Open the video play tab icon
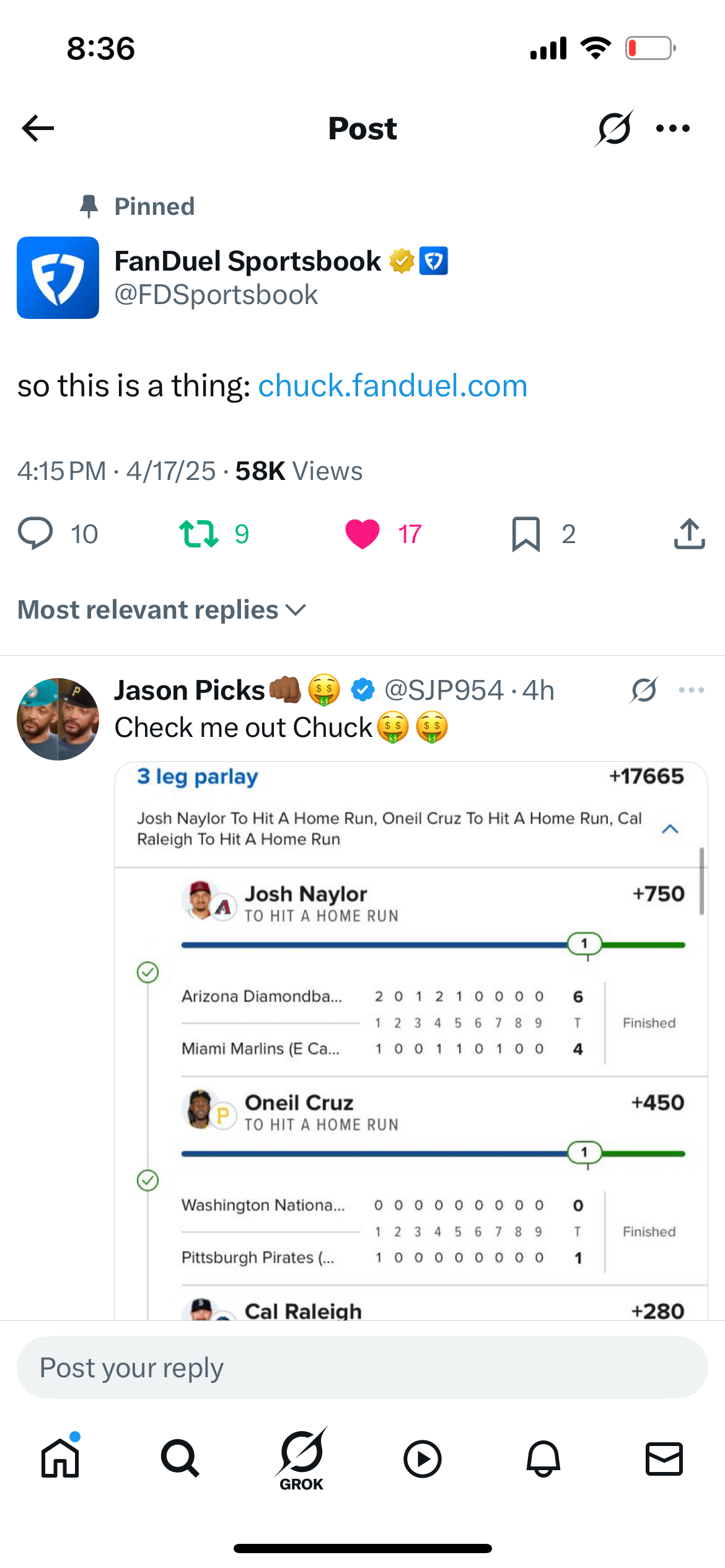 point(423,1458)
